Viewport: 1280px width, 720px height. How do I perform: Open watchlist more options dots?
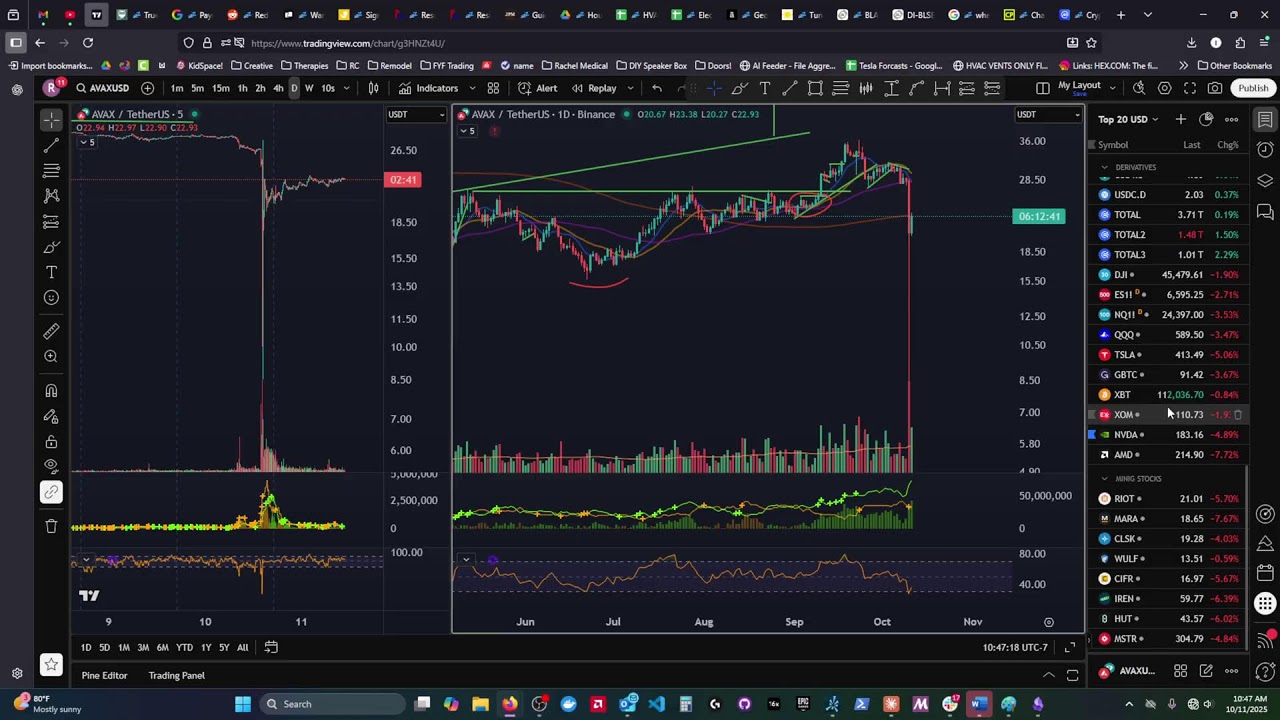[x=1232, y=119]
